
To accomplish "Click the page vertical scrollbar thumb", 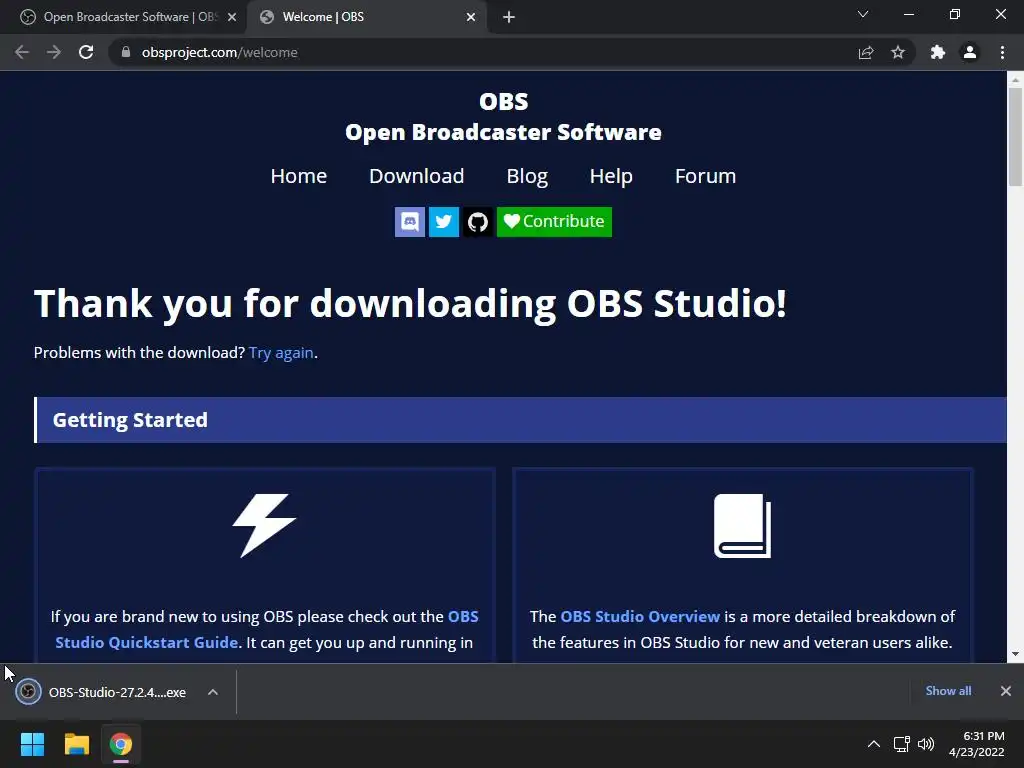I will 1015,136.
